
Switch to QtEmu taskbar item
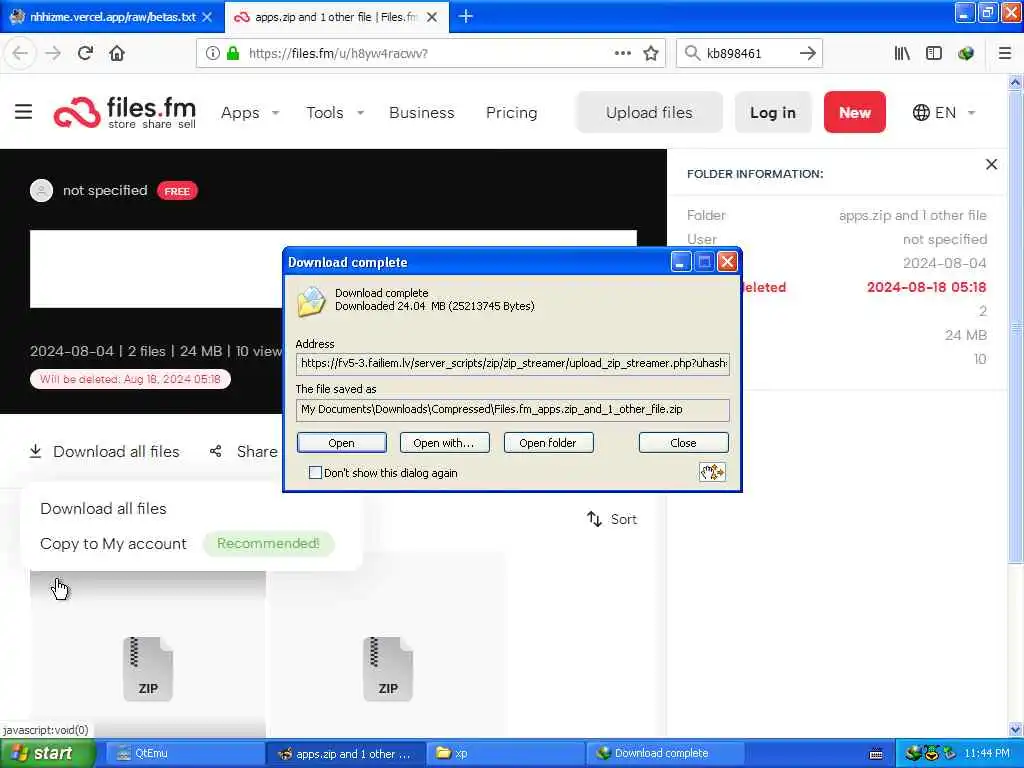click(184, 754)
